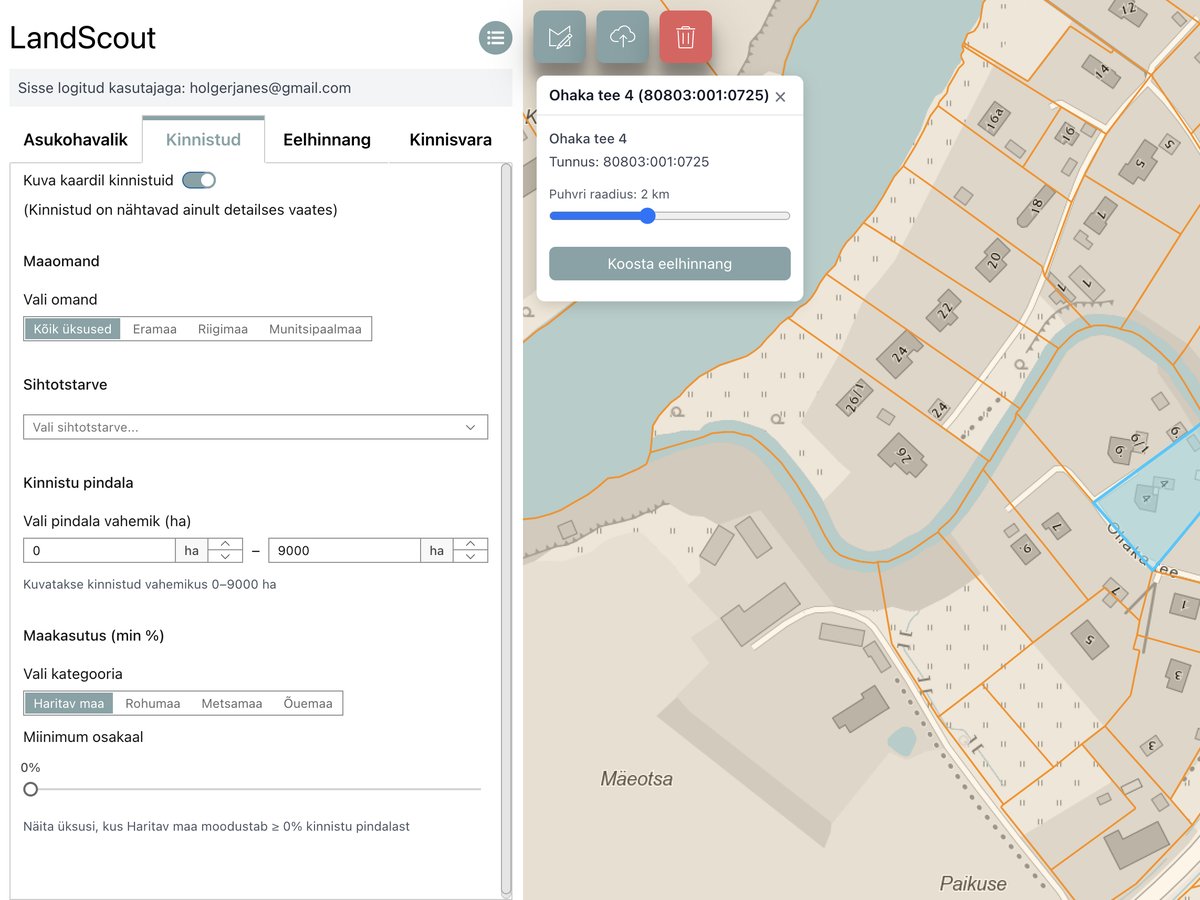Click the Miinimum osakaal slider handle
The width and height of the screenshot is (1200, 900).
point(31,789)
